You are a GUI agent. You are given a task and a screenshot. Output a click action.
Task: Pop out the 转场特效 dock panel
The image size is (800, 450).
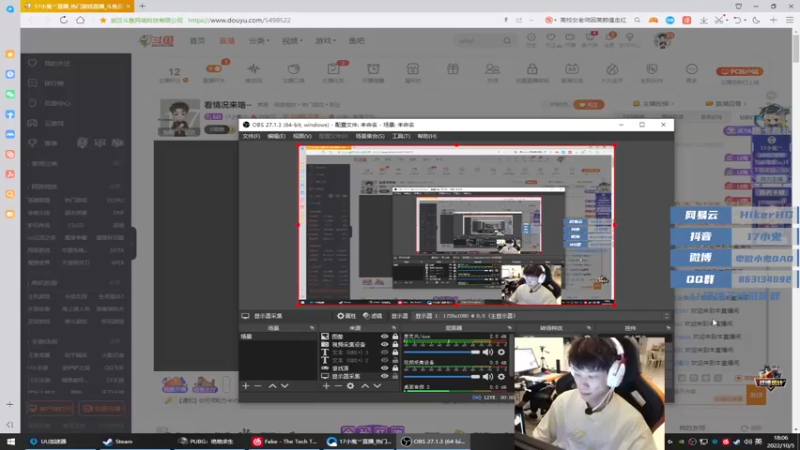click(x=589, y=328)
